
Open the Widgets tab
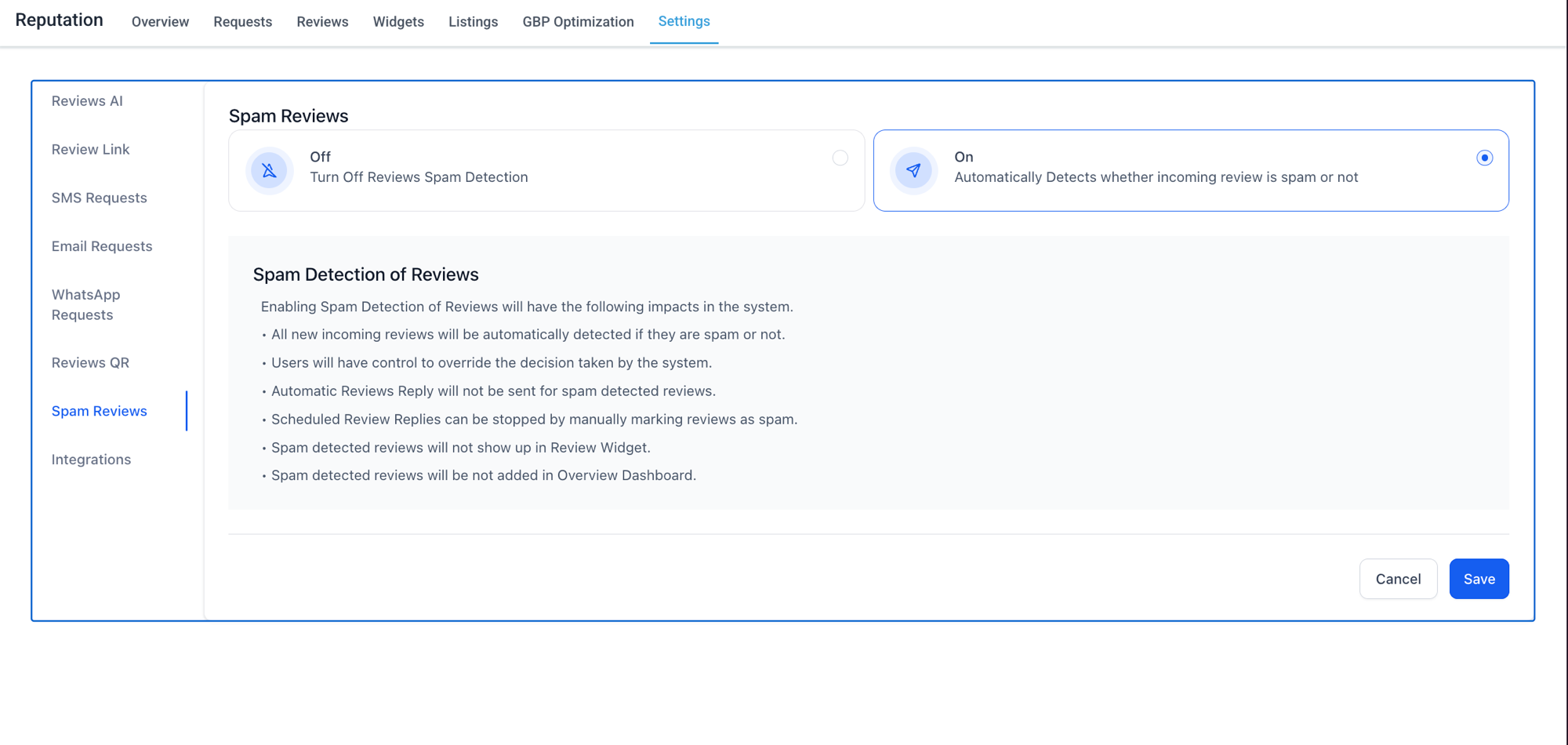coord(398,22)
